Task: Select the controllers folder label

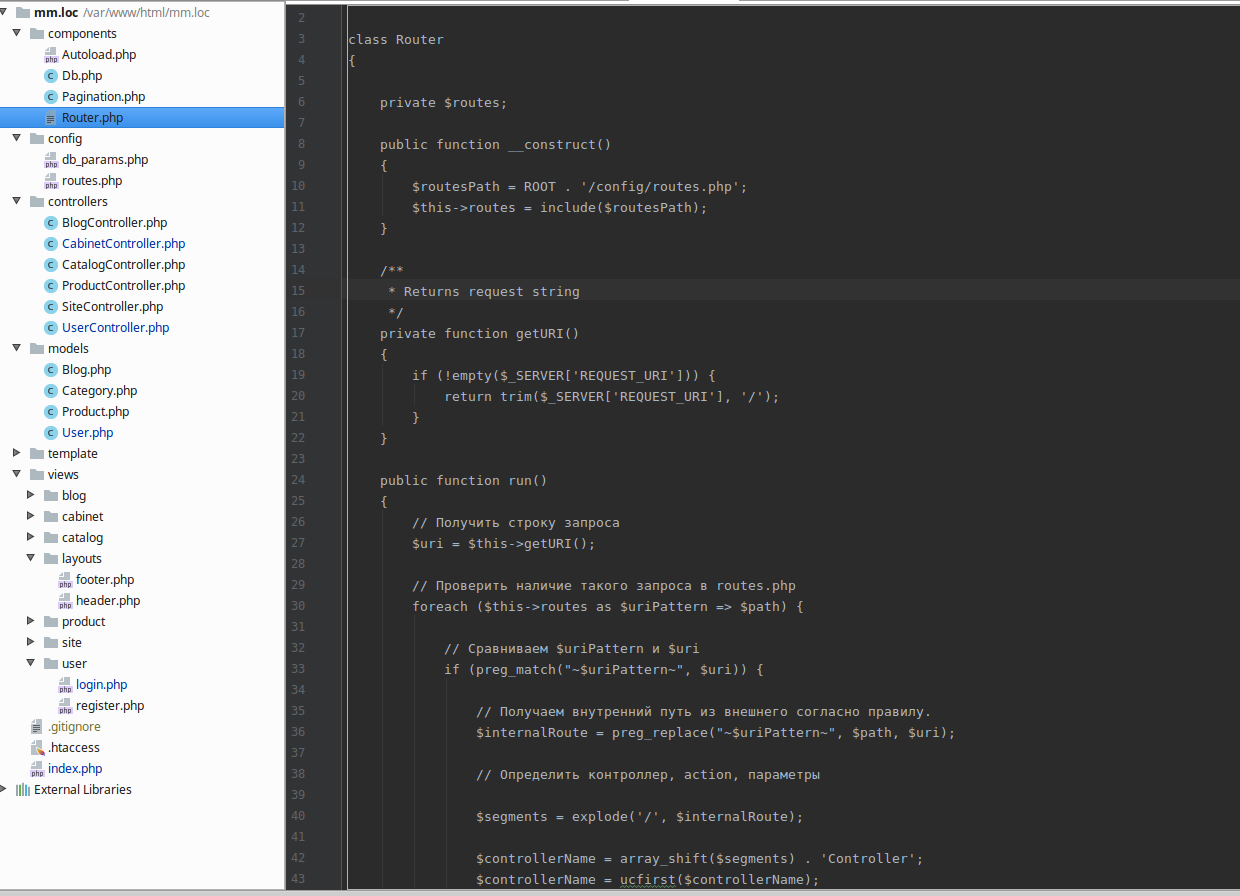Action: point(78,202)
